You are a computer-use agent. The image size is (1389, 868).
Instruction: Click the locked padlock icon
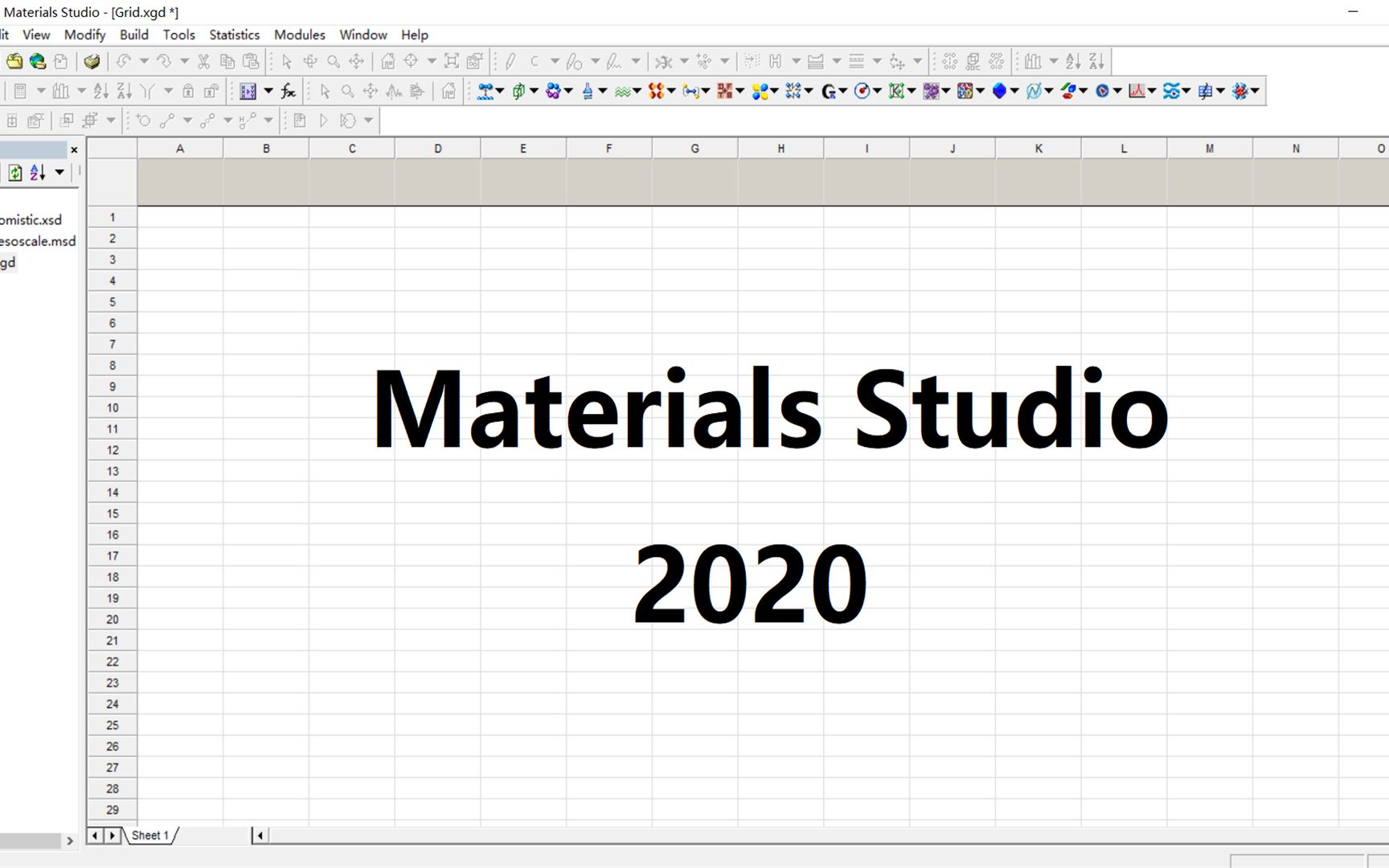point(187,91)
